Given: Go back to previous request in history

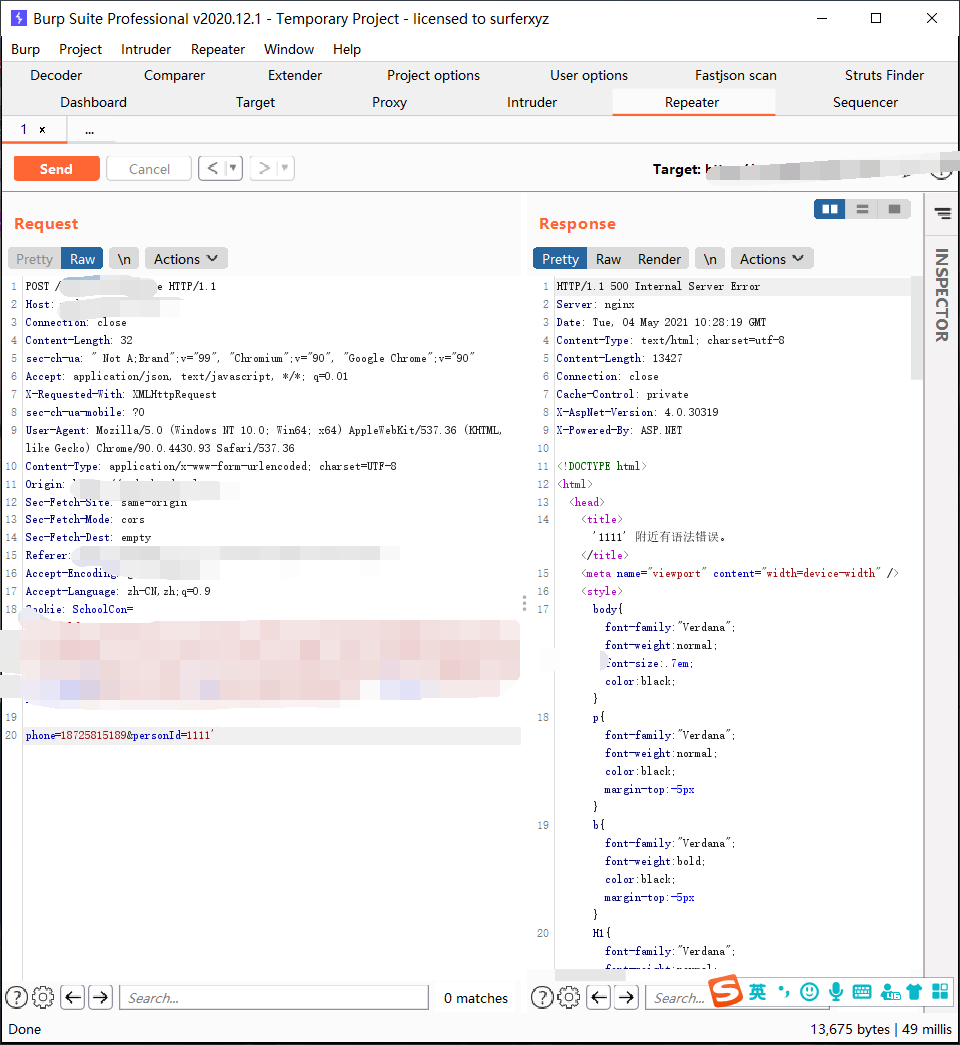Looking at the screenshot, I should point(212,168).
